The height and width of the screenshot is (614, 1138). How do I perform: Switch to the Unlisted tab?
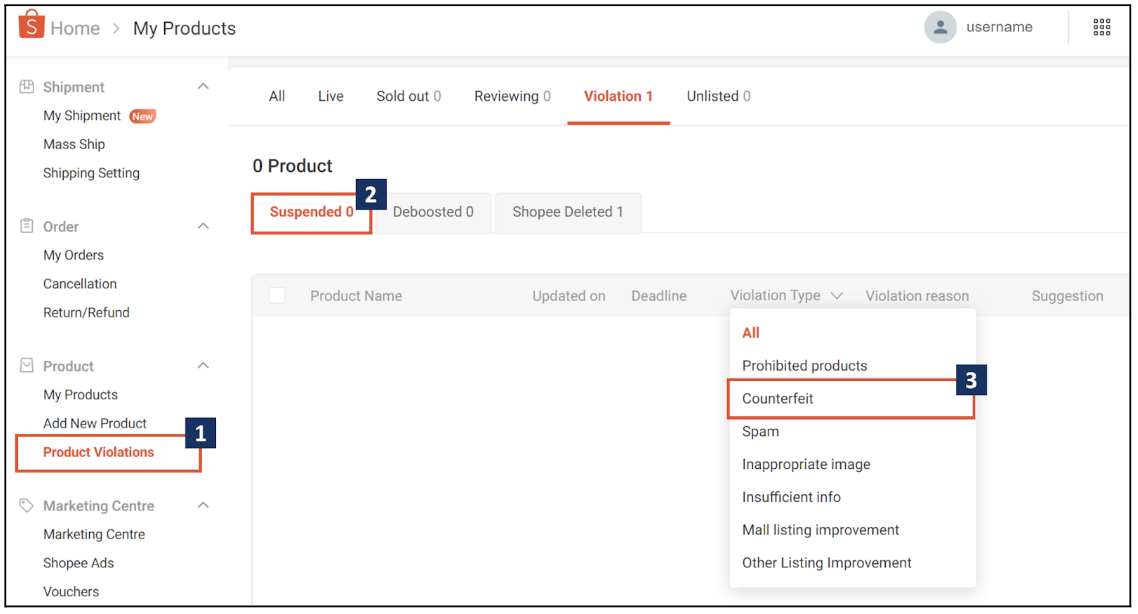pos(718,97)
